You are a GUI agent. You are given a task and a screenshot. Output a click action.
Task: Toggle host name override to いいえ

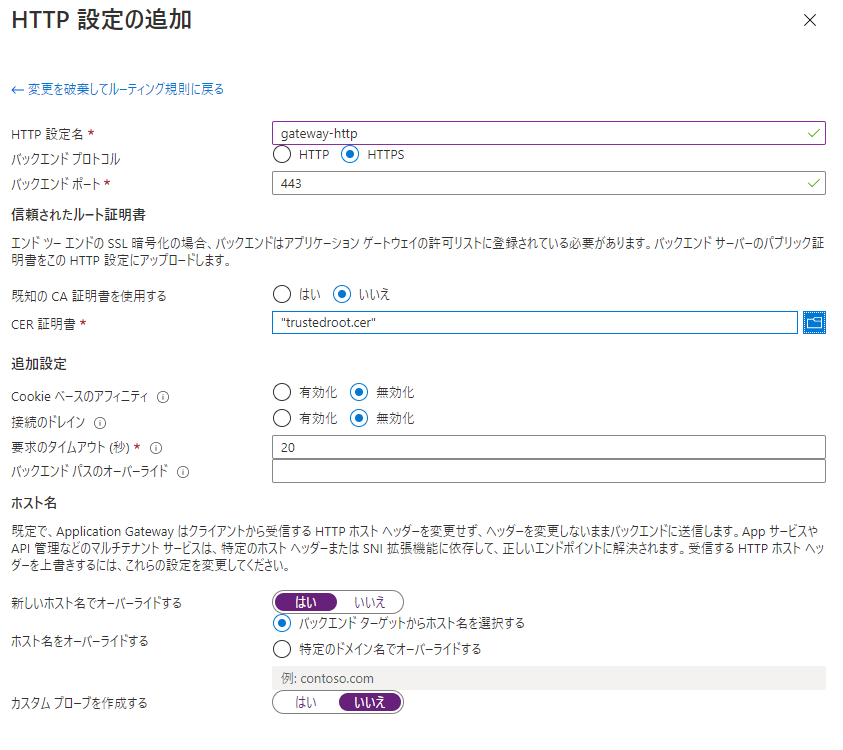[x=369, y=602]
